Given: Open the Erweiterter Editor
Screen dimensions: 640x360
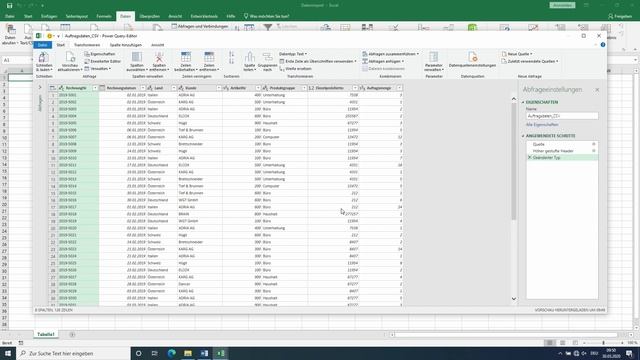Looking at the screenshot, I should (x=102, y=61).
